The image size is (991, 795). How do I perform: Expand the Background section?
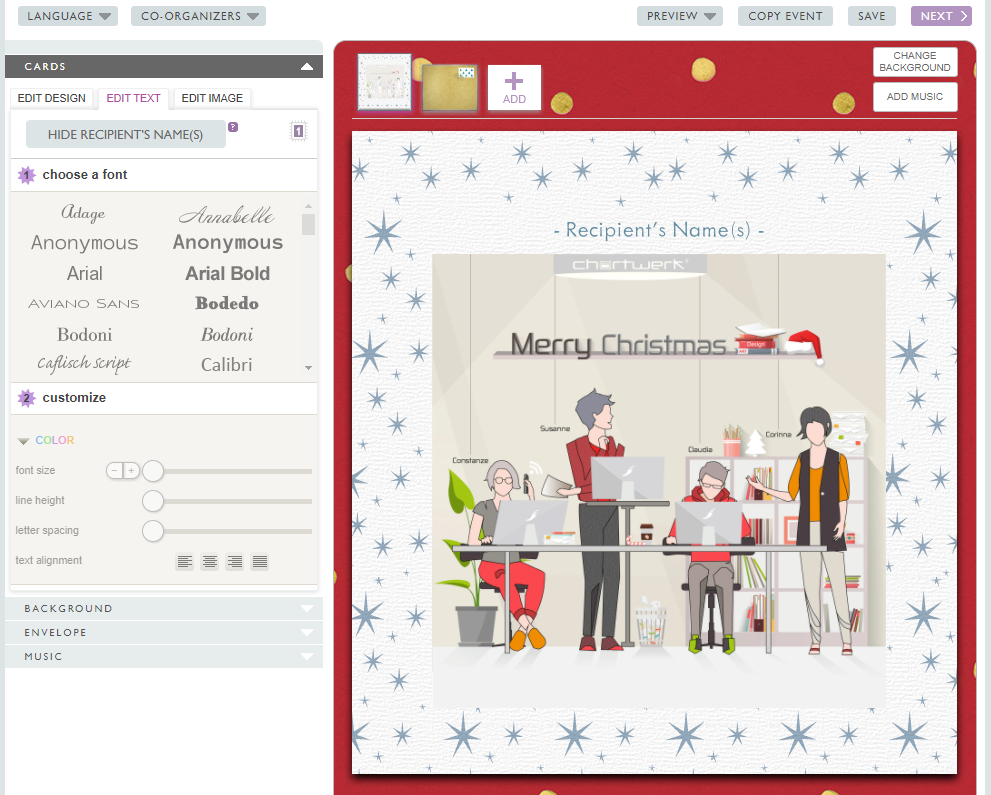tap(164, 608)
